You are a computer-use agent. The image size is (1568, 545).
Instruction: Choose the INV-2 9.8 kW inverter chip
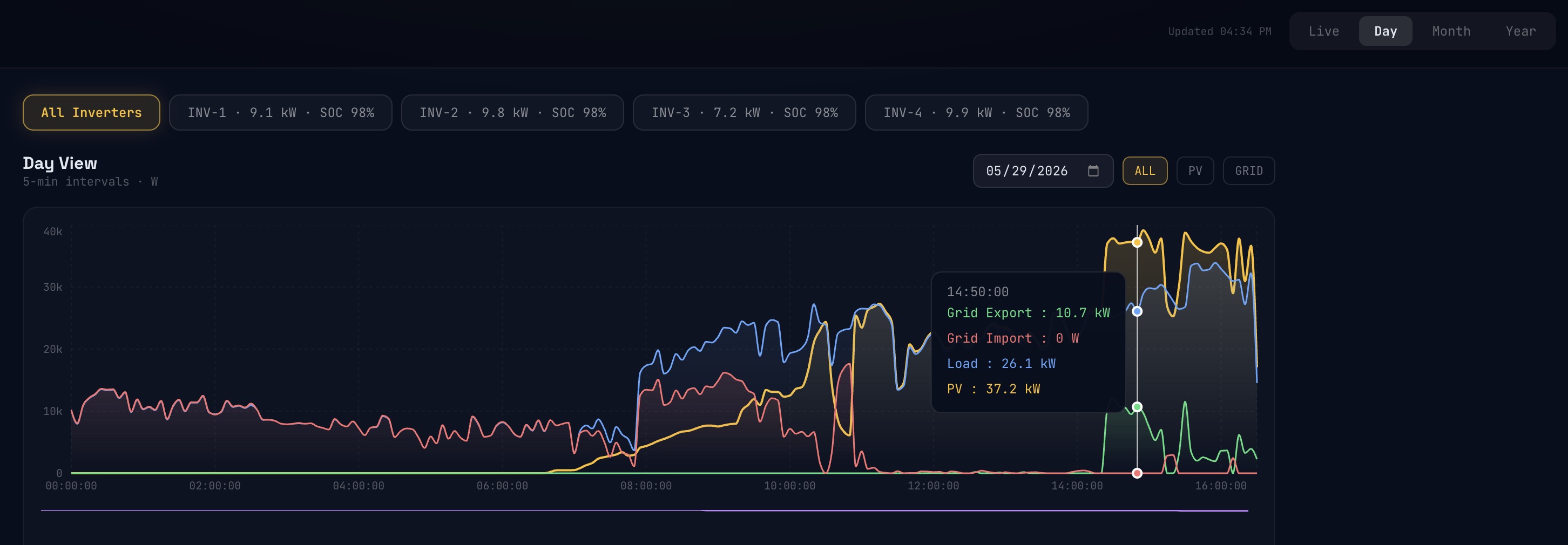(512, 113)
